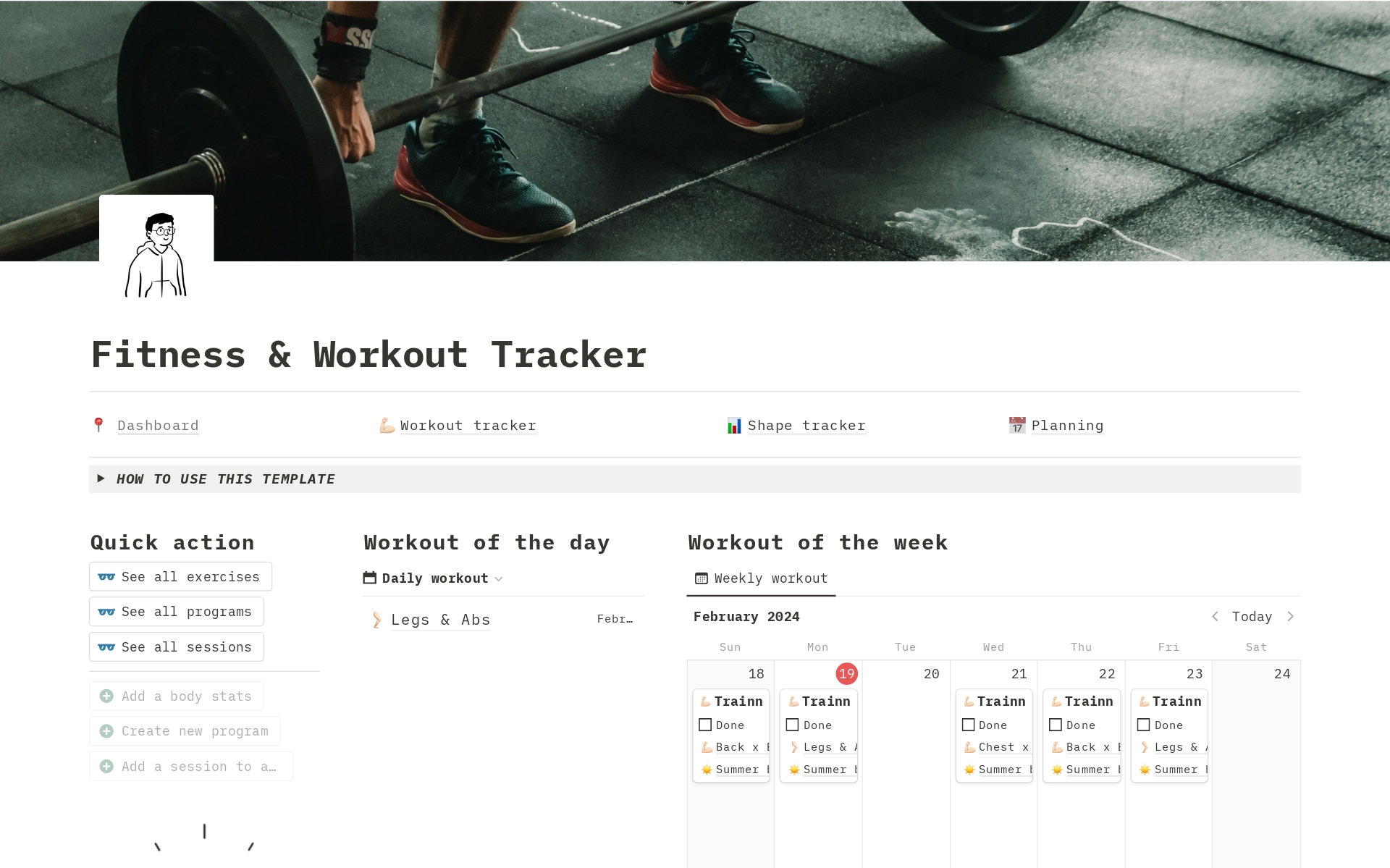
Task: Toggle the Done checkbox on Wednesday's training
Action: tap(968, 725)
